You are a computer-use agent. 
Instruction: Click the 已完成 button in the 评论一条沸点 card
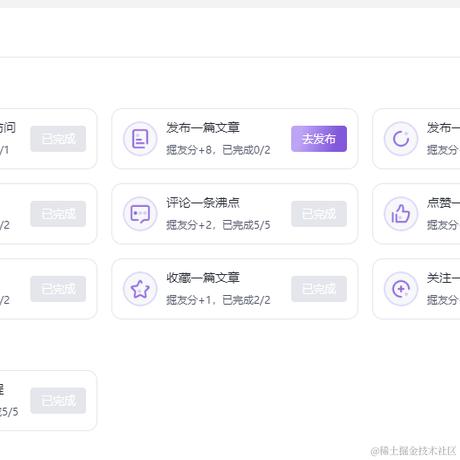tap(319, 214)
